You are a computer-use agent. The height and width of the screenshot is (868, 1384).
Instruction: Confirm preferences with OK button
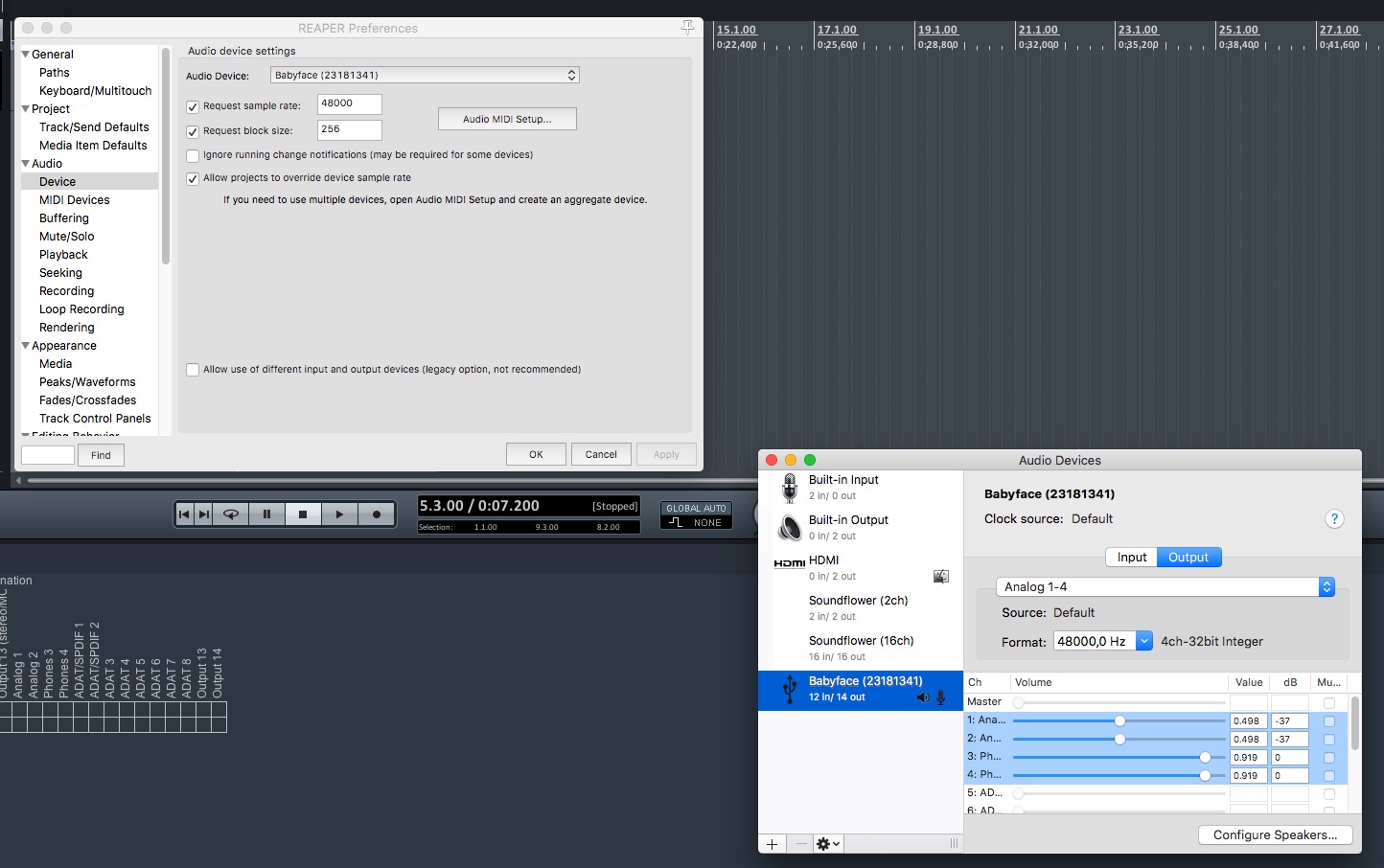536,454
